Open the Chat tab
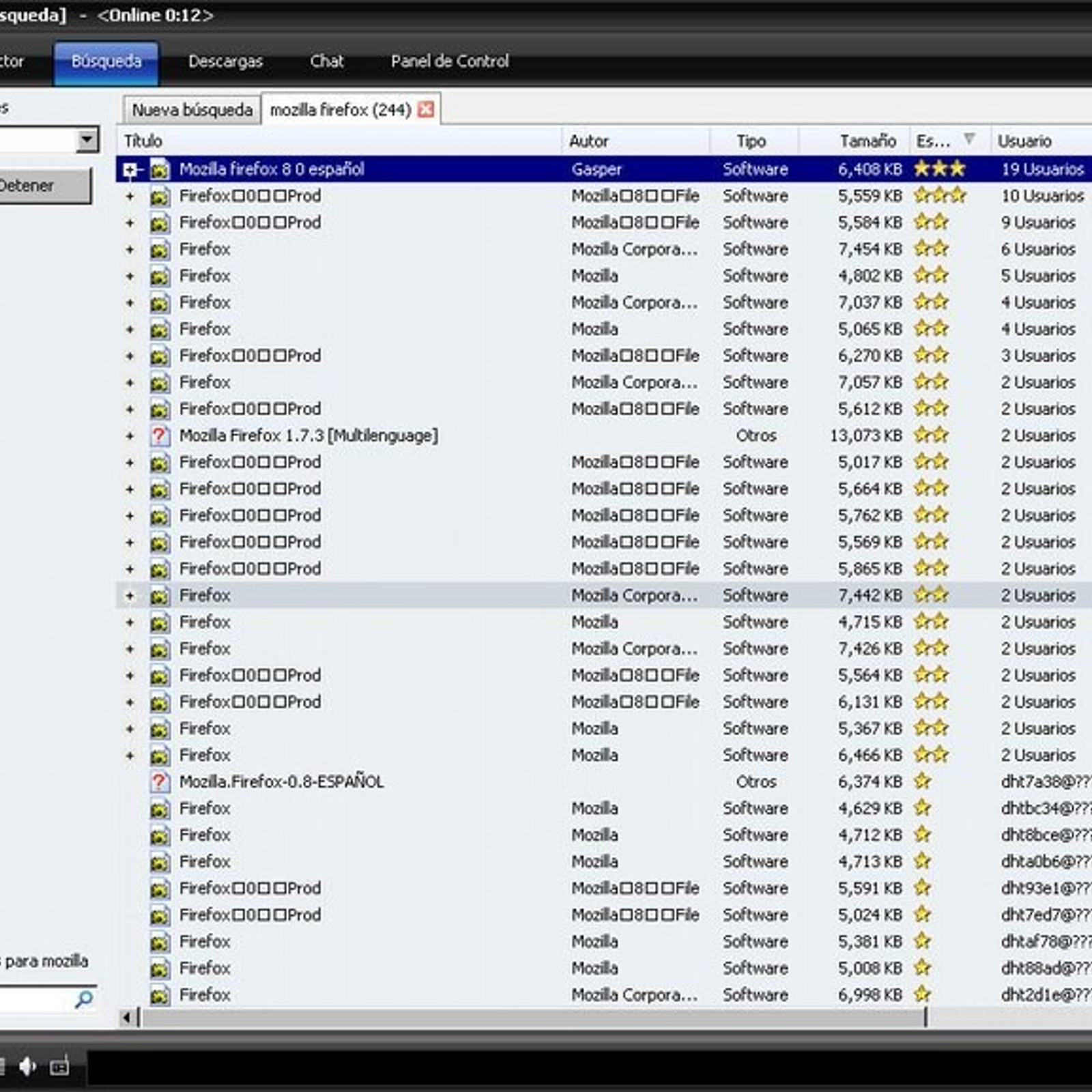Image resolution: width=1092 pixels, height=1092 pixels. [x=327, y=61]
